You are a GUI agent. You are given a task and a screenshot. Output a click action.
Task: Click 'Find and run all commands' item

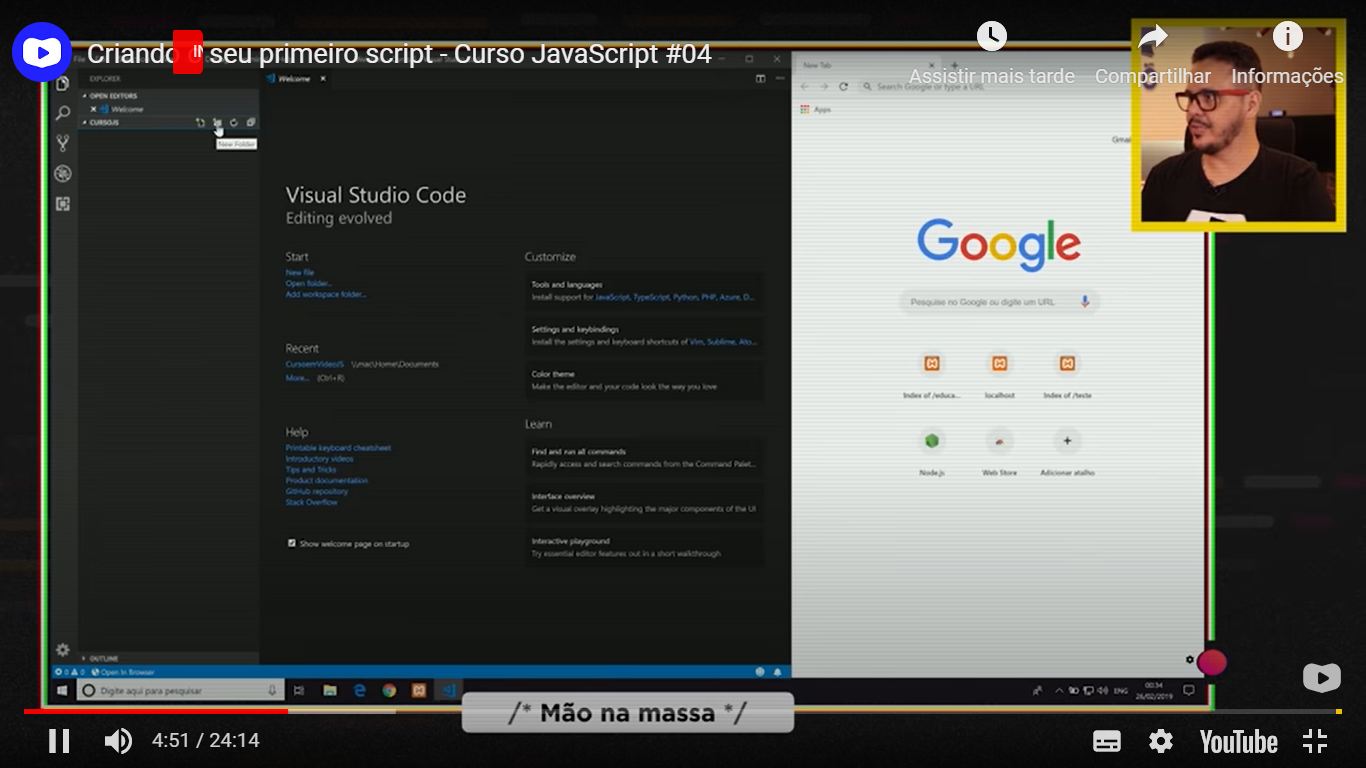pos(645,458)
